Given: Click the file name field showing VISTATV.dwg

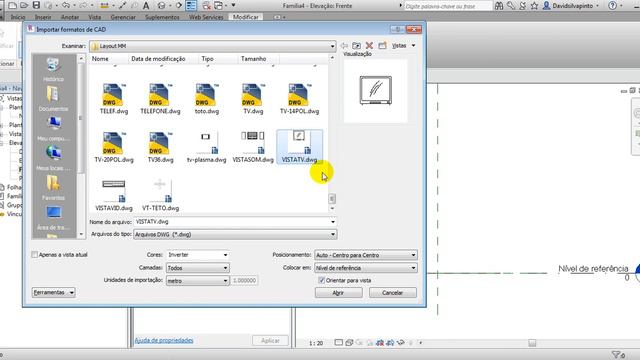Looking at the screenshot, I should [x=231, y=222].
